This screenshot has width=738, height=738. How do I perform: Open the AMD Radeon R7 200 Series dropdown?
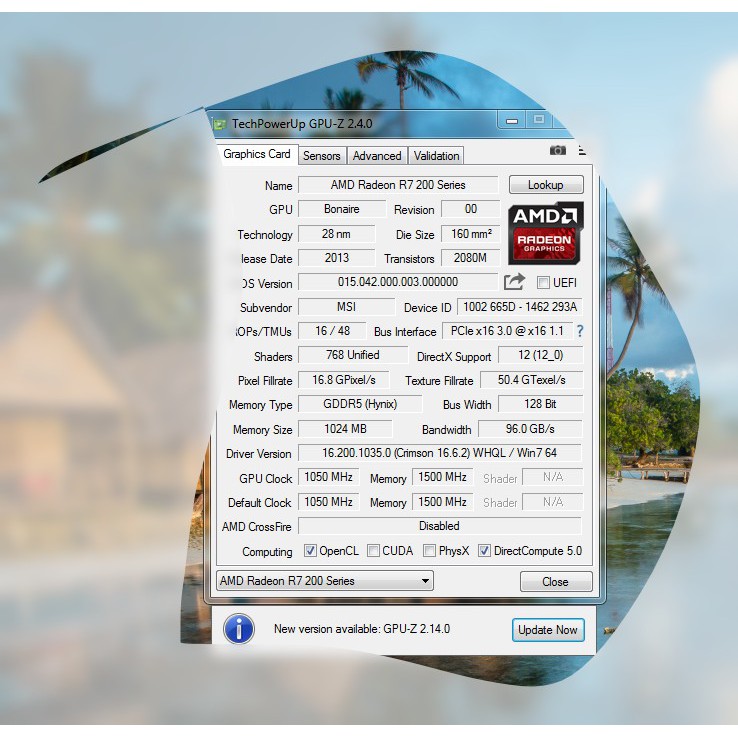coord(325,581)
